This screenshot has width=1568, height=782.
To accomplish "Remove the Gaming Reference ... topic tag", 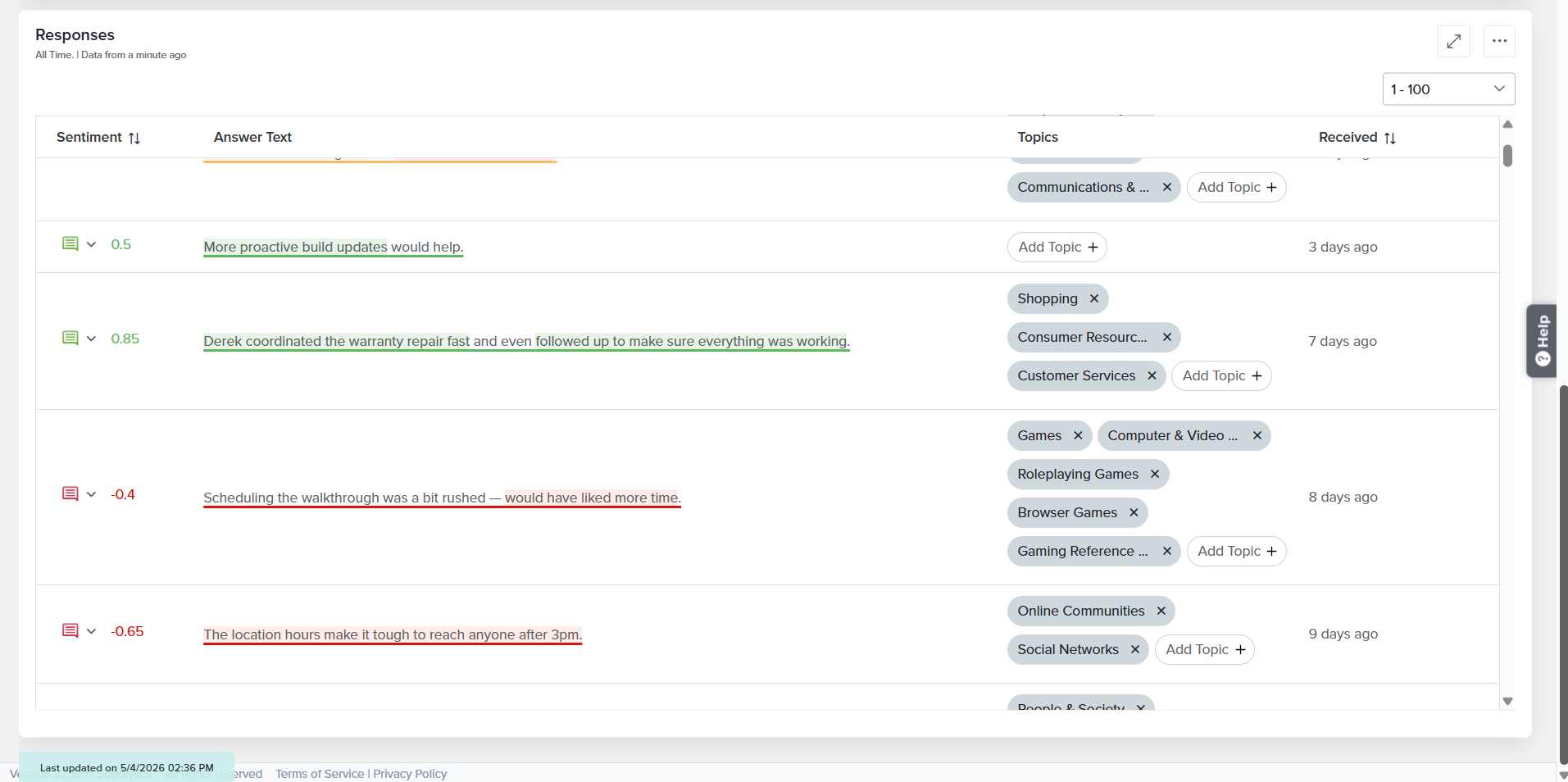I will tap(1166, 551).
